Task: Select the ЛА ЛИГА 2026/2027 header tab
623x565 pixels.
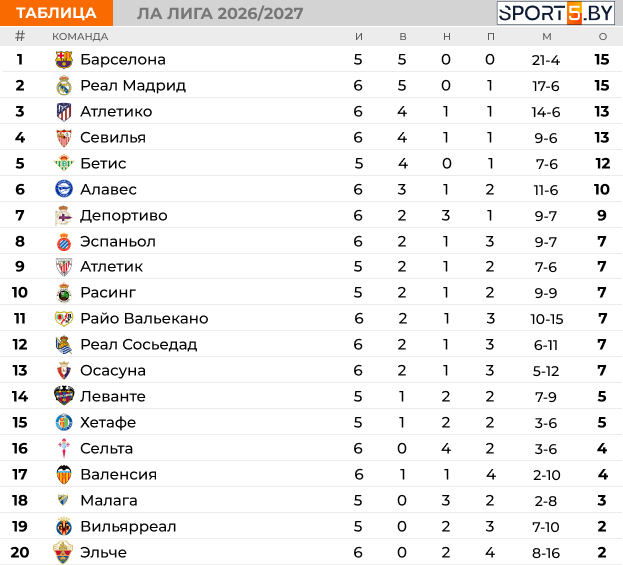Action: tap(220, 14)
